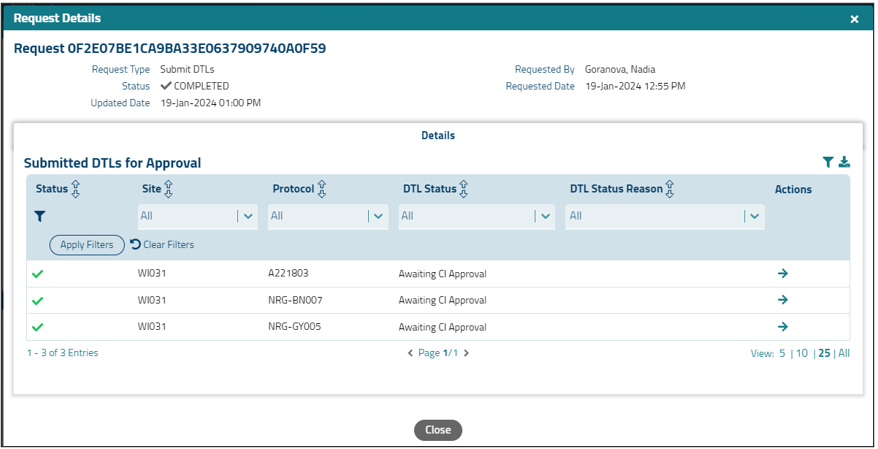Click protocol cell A221803
Viewport: 878px width, 449px height.
click(x=288, y=273)
